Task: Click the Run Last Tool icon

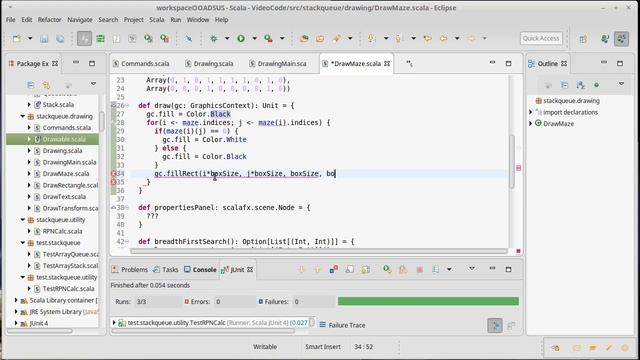Action: click(268, 38)
